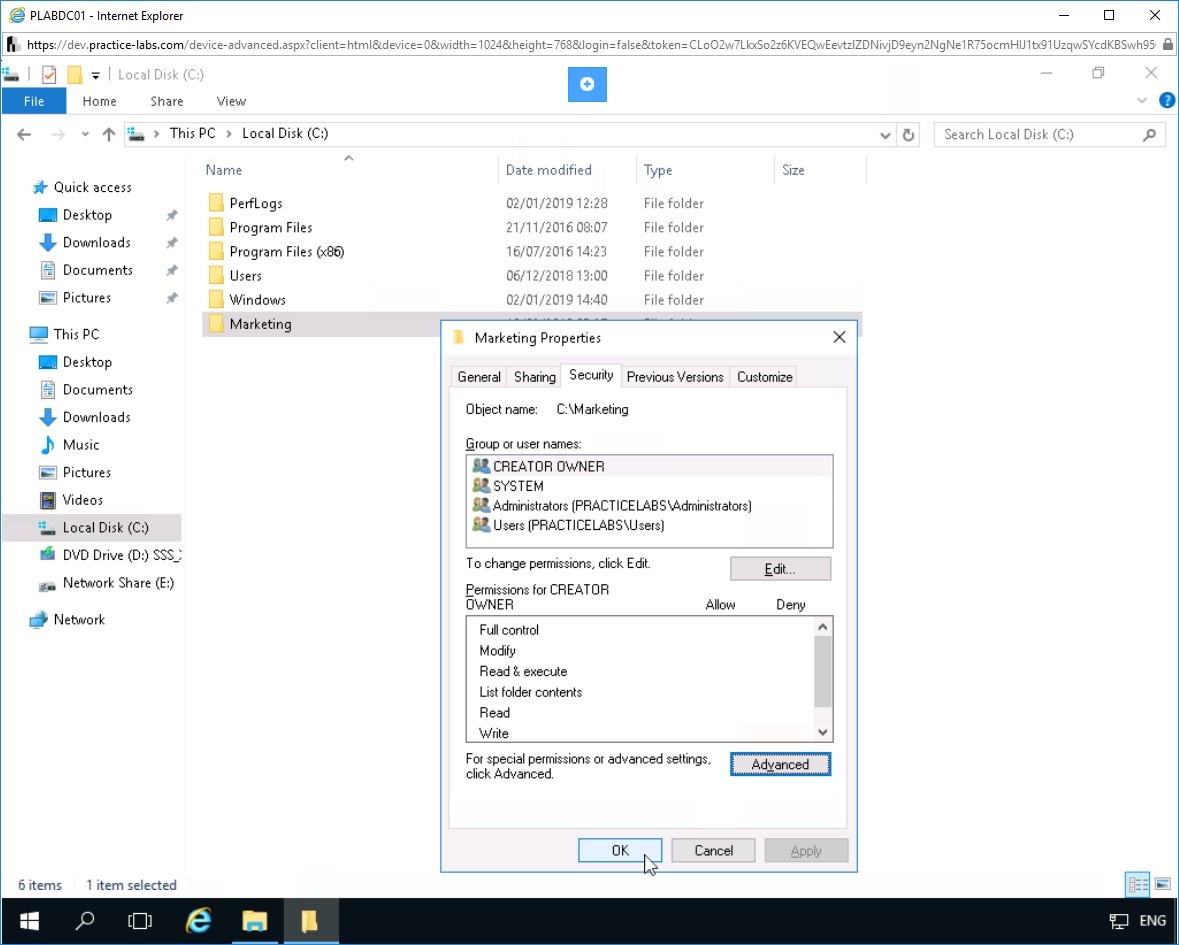Open the Recent locations dropdown arrow
1179x945 pixels.
[x=85, y=135]
